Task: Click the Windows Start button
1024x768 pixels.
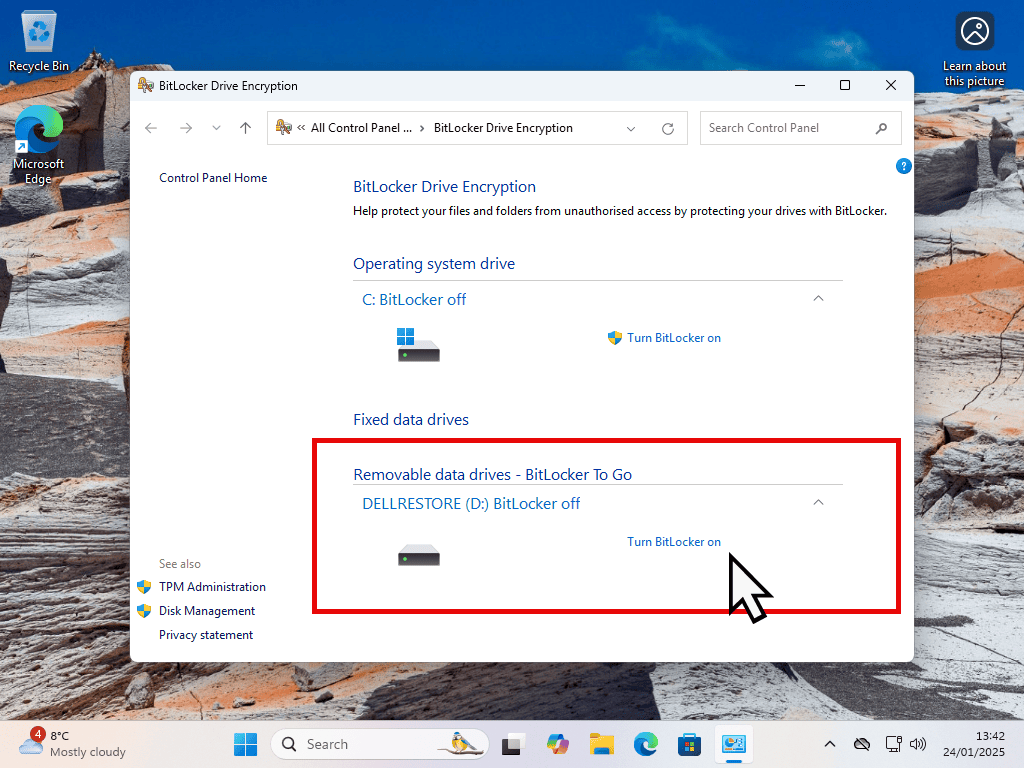Action: [x=245, y=744]
